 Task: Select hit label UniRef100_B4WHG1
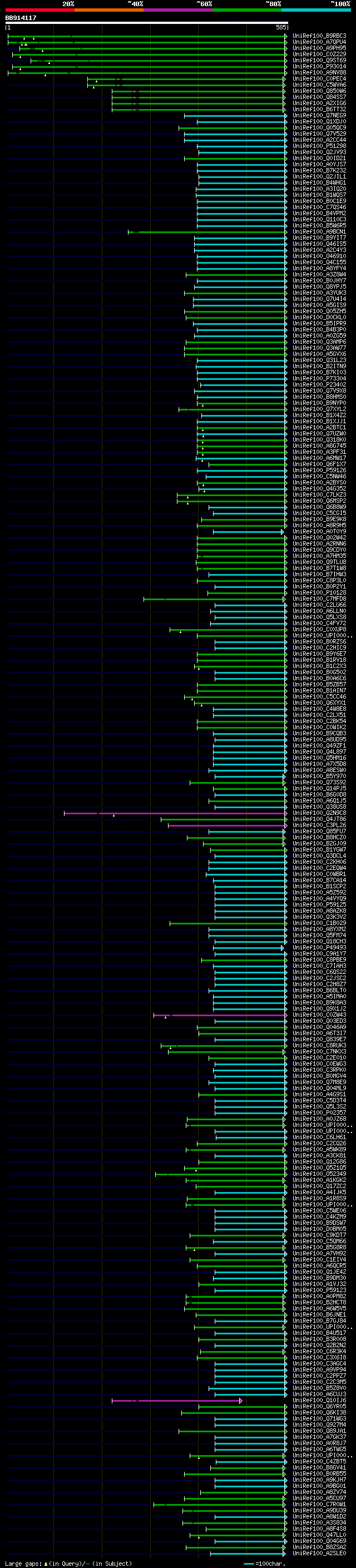pos(319,182)
